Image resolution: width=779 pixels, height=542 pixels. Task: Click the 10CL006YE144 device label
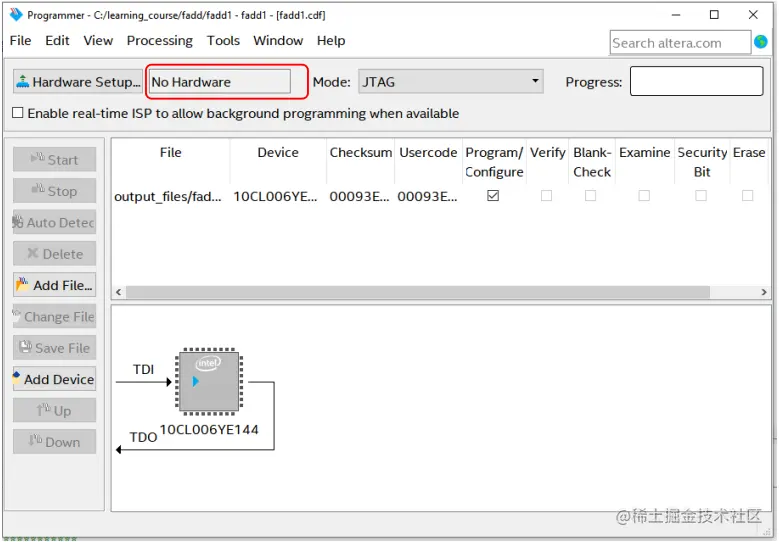pyautogui.click(x=209, y=430)
